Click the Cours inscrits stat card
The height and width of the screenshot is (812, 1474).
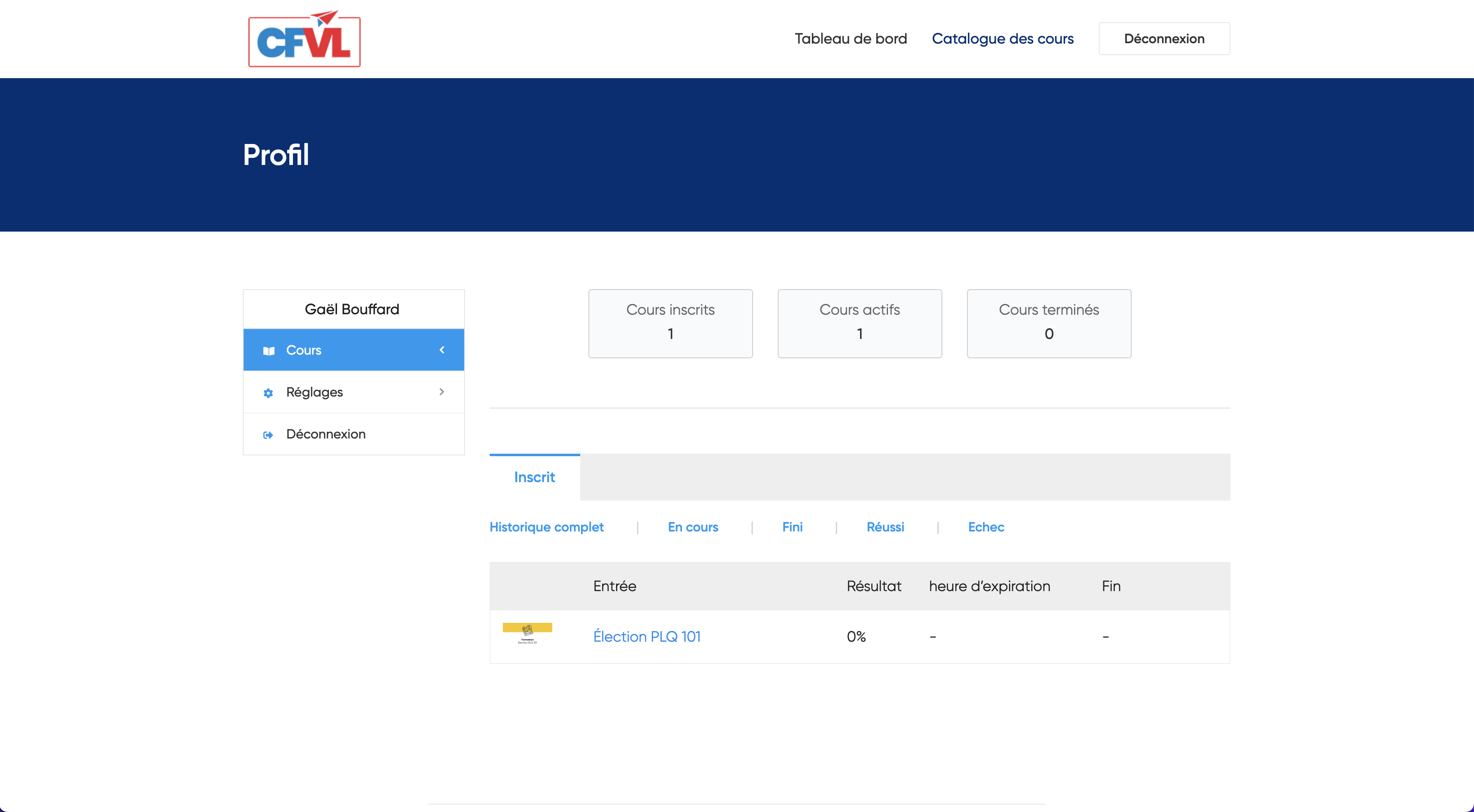coord(670,324)
